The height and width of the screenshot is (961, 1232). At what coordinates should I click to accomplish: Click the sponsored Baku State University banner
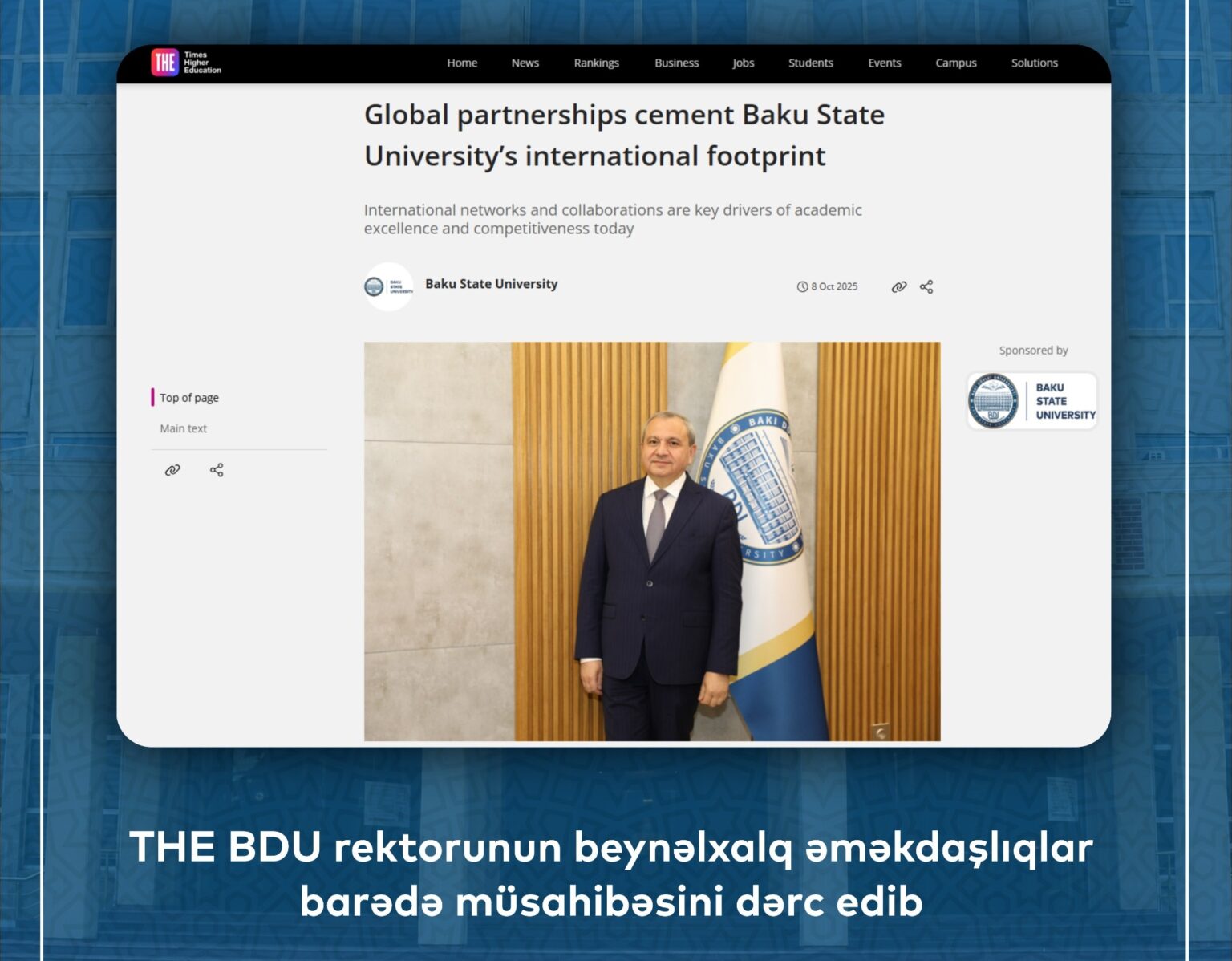tap(1032, 400)
